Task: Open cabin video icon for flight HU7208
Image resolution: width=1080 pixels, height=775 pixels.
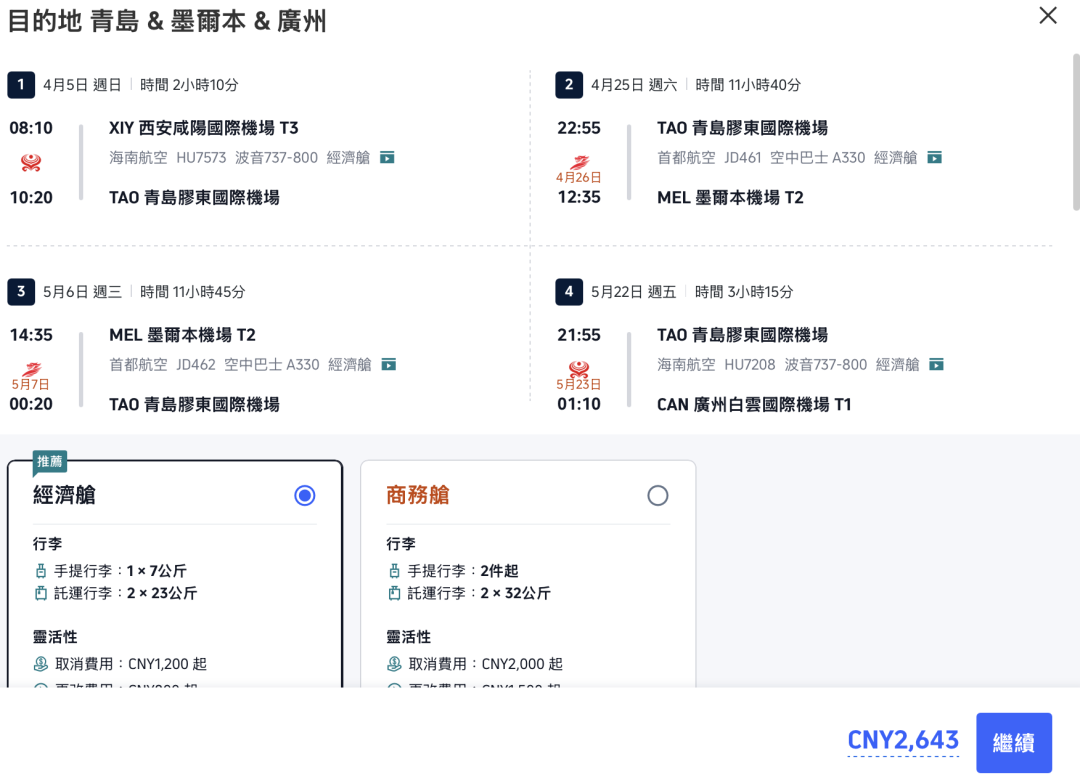Action: (x=935, y=364)
